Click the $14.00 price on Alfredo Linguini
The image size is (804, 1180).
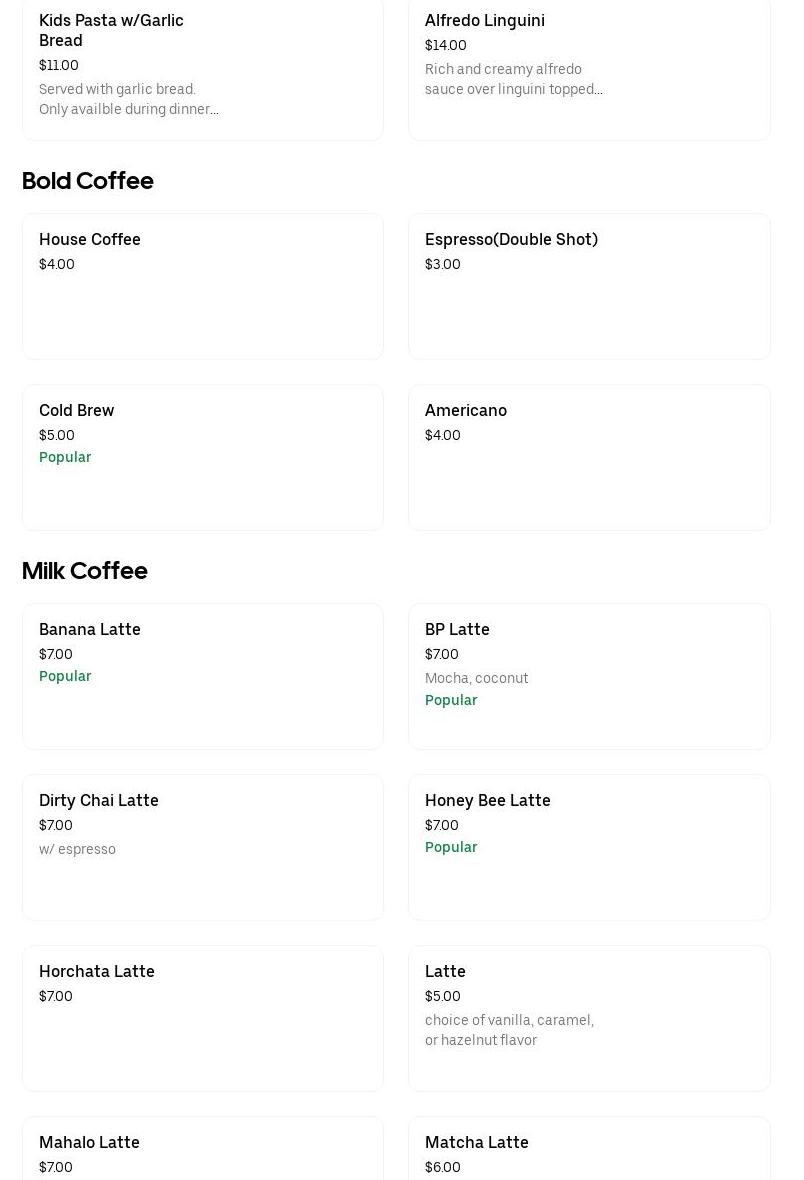click(445, 45)
